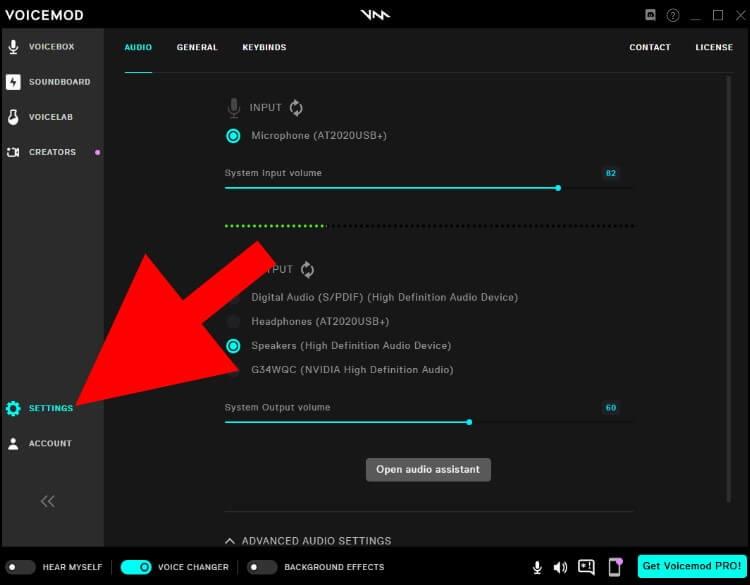Click the output volume value 60

pos(611,408)
